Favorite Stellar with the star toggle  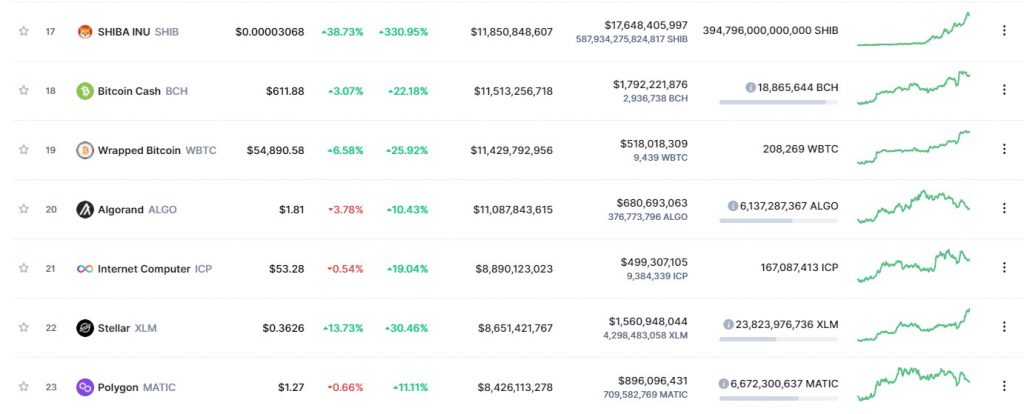tap(24, 328)
